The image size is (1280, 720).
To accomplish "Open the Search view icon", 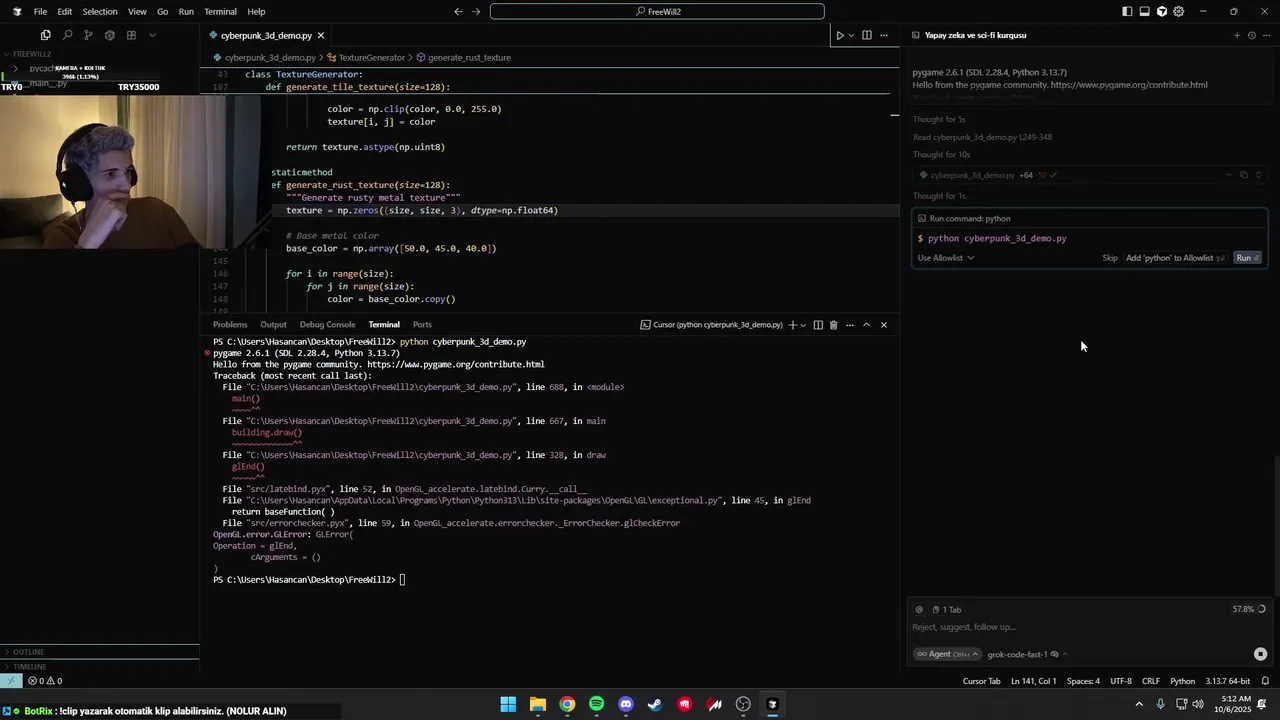I will coord(67,35).
